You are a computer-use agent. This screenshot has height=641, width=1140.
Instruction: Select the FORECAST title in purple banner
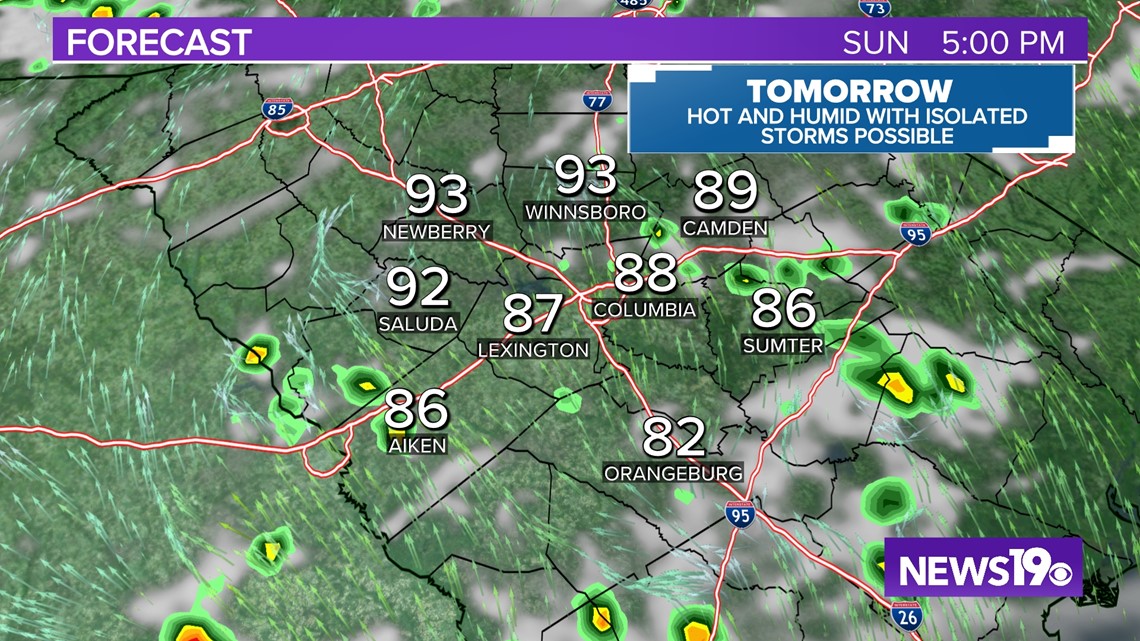(x=158, y=42)
